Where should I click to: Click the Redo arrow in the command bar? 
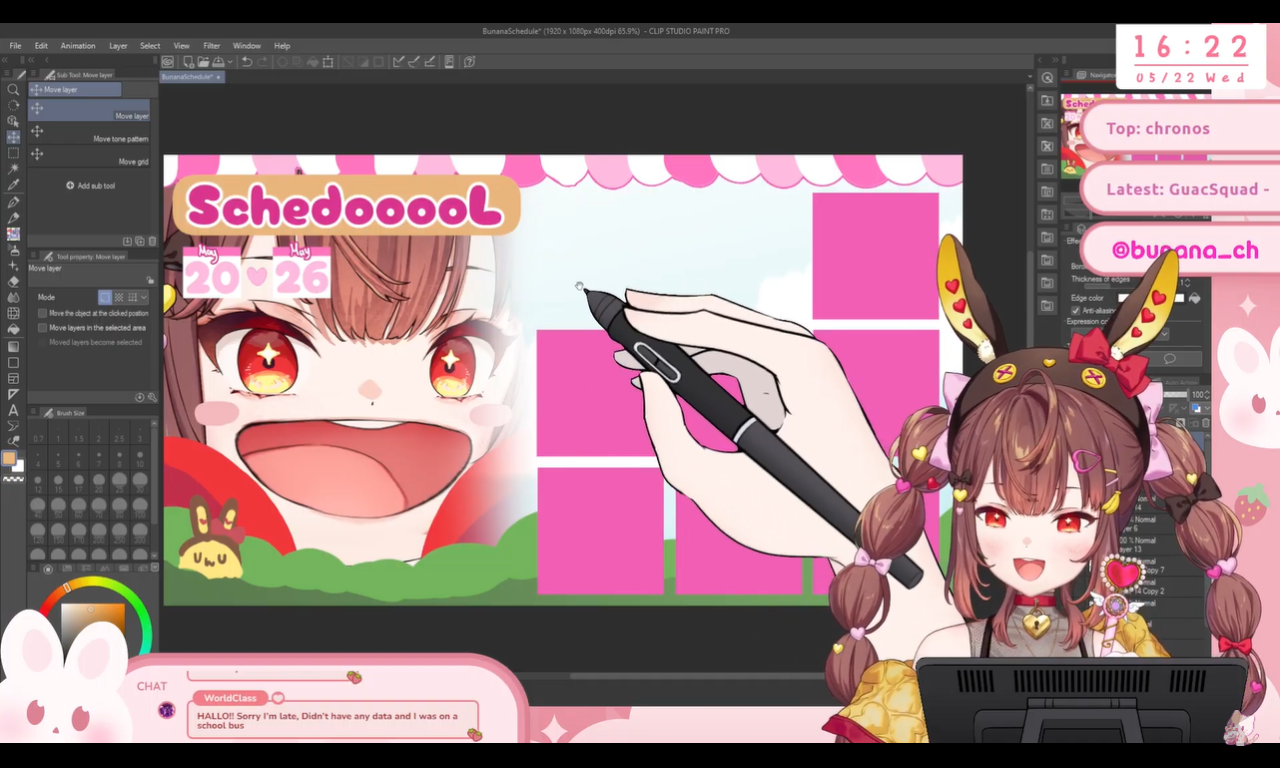[262, 62]
